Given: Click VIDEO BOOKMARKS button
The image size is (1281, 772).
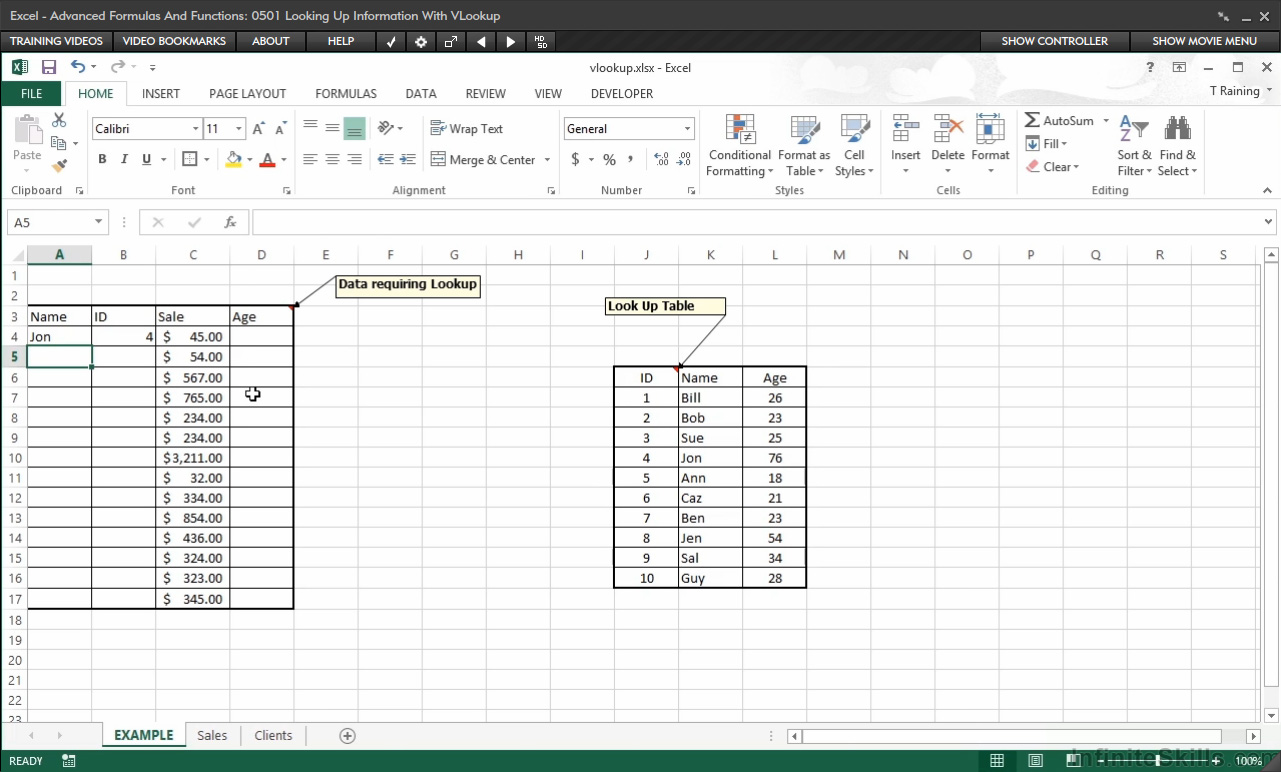Looking at the screenshot, I should point(174,41).
